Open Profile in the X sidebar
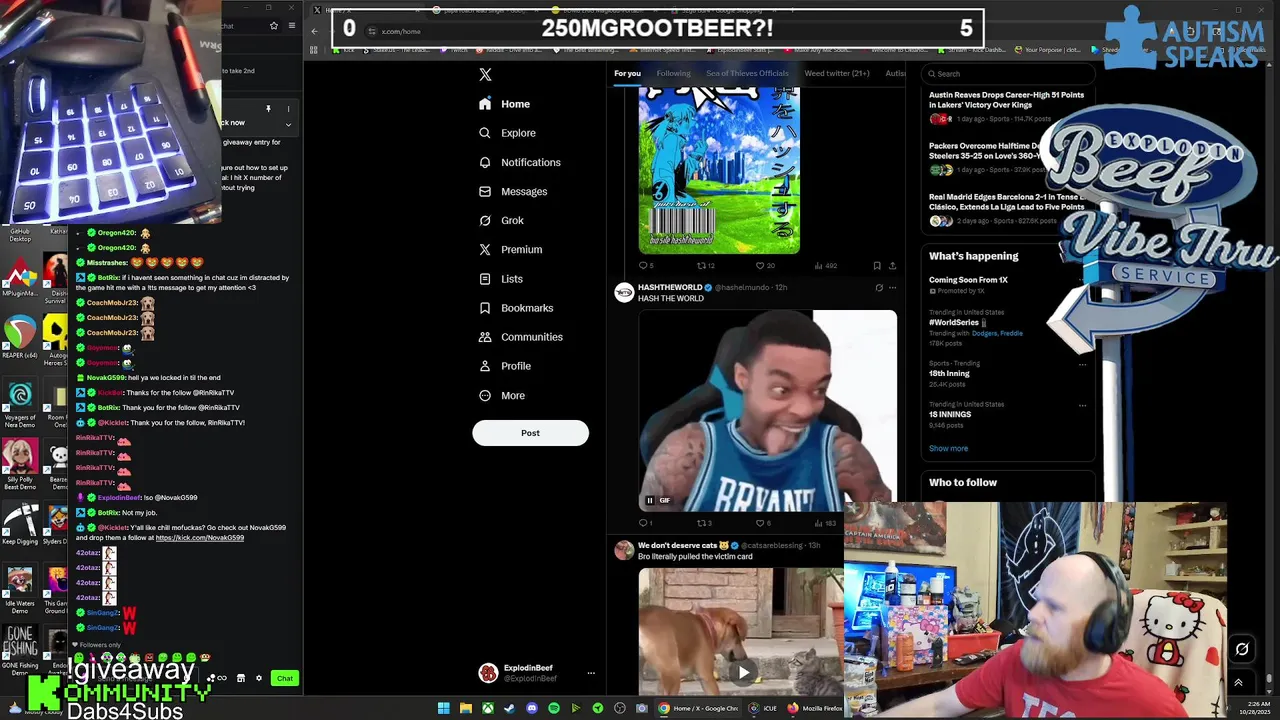Image resolution: width=1280 pixels, height=720 pixels. pos(504,366)
